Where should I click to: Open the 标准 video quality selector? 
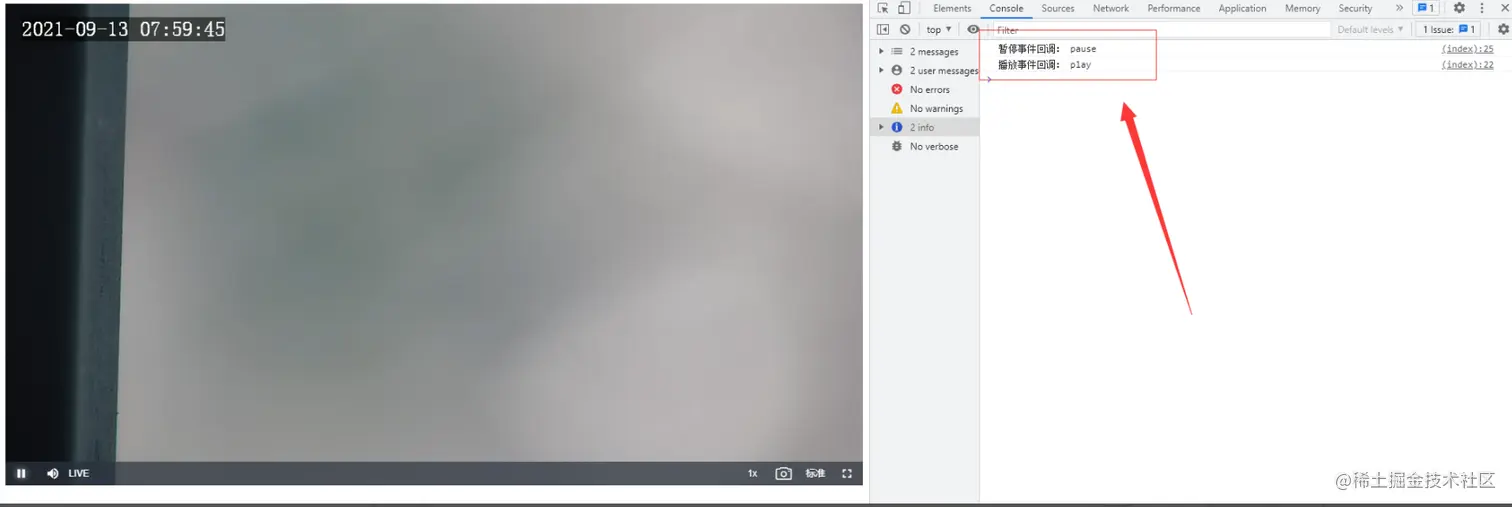pyautogui.click(x=815, y=473)
